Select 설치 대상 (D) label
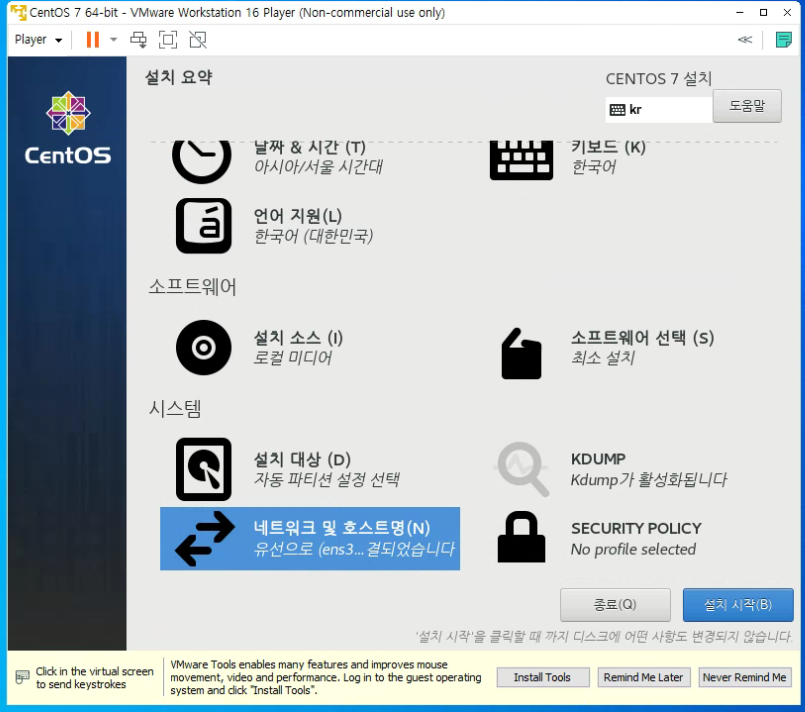Screen dimensions: 805x712 point(302,459)
